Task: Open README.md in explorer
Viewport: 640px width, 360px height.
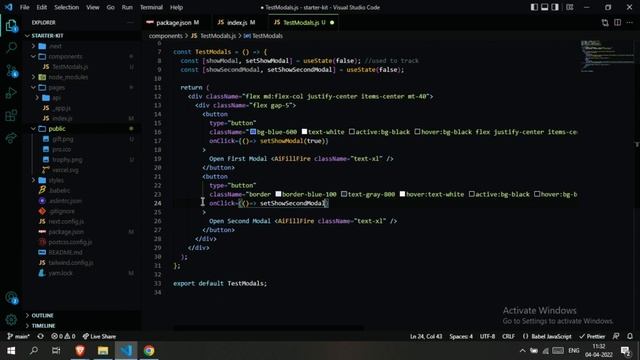Action: coord(65,252)
